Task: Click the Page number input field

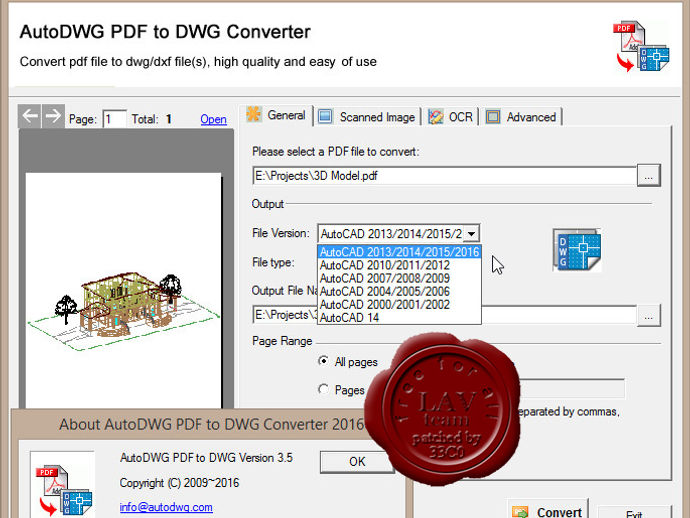Action: click(114, 119)
